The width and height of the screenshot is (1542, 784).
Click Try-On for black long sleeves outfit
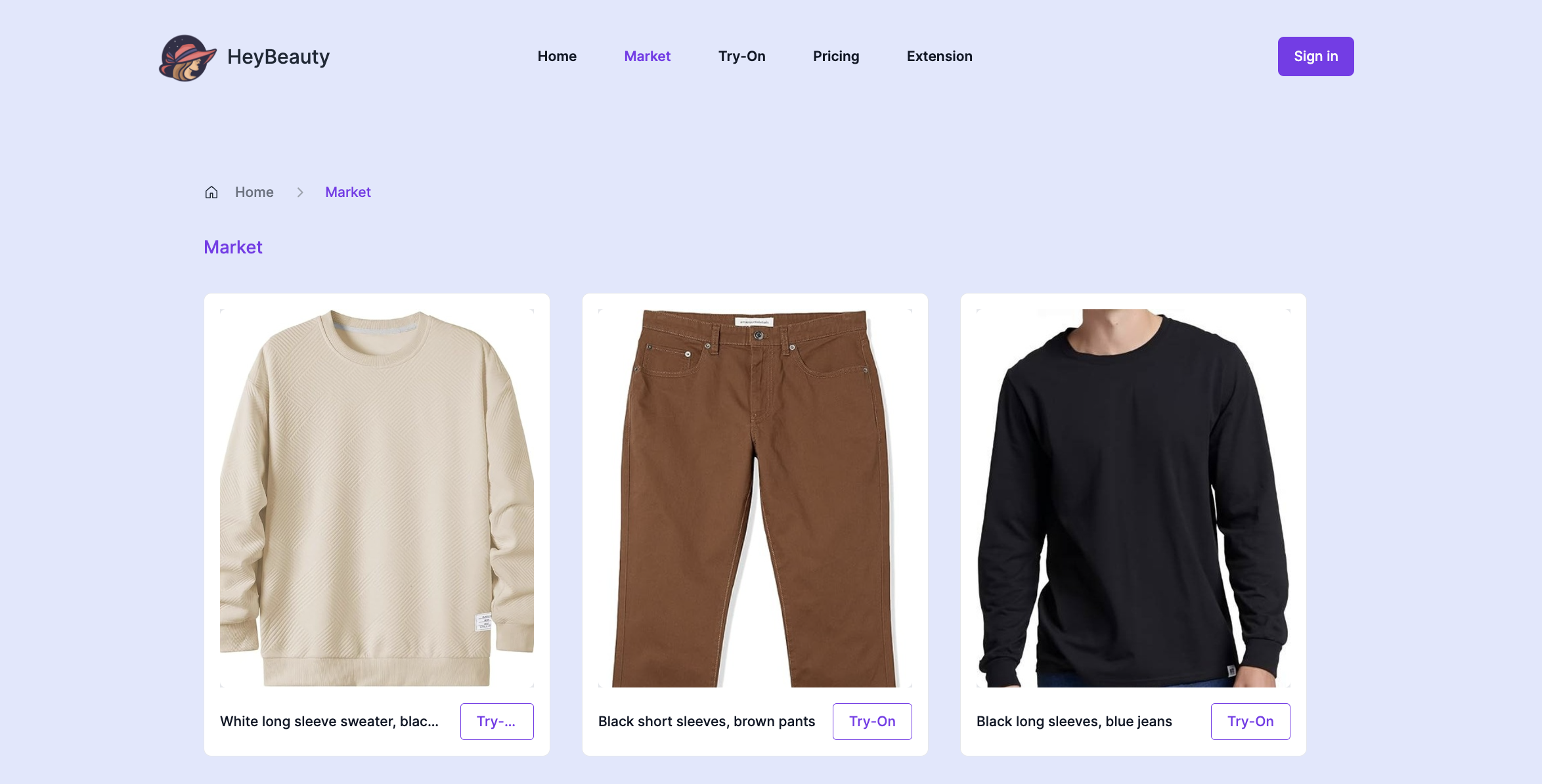coord(1250,722)
